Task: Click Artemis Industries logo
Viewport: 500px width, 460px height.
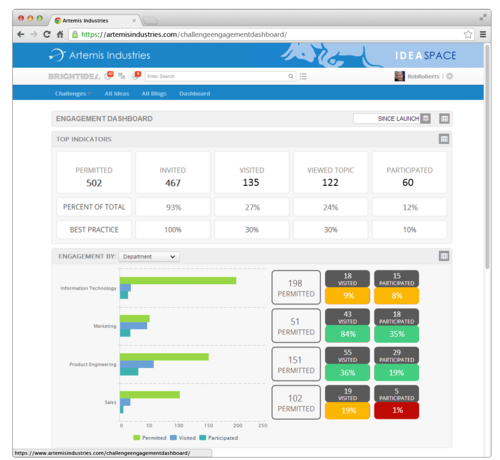Action: click(100, 55)
